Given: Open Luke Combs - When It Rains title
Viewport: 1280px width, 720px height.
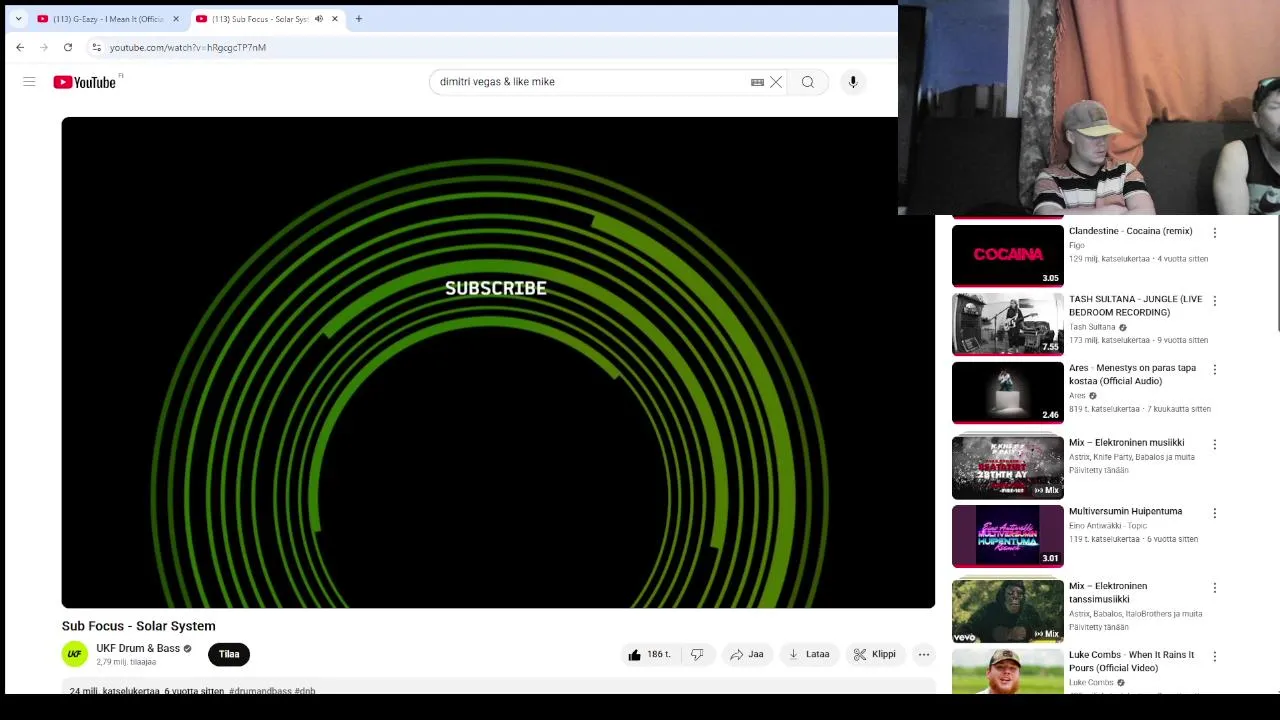Looking at the screenshot, I should [1132, 661].
